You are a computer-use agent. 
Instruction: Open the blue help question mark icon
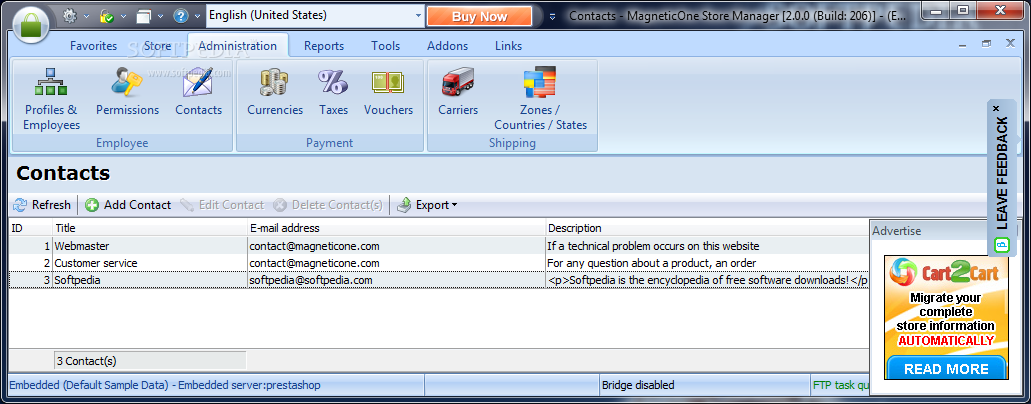(x=181, y=15)
